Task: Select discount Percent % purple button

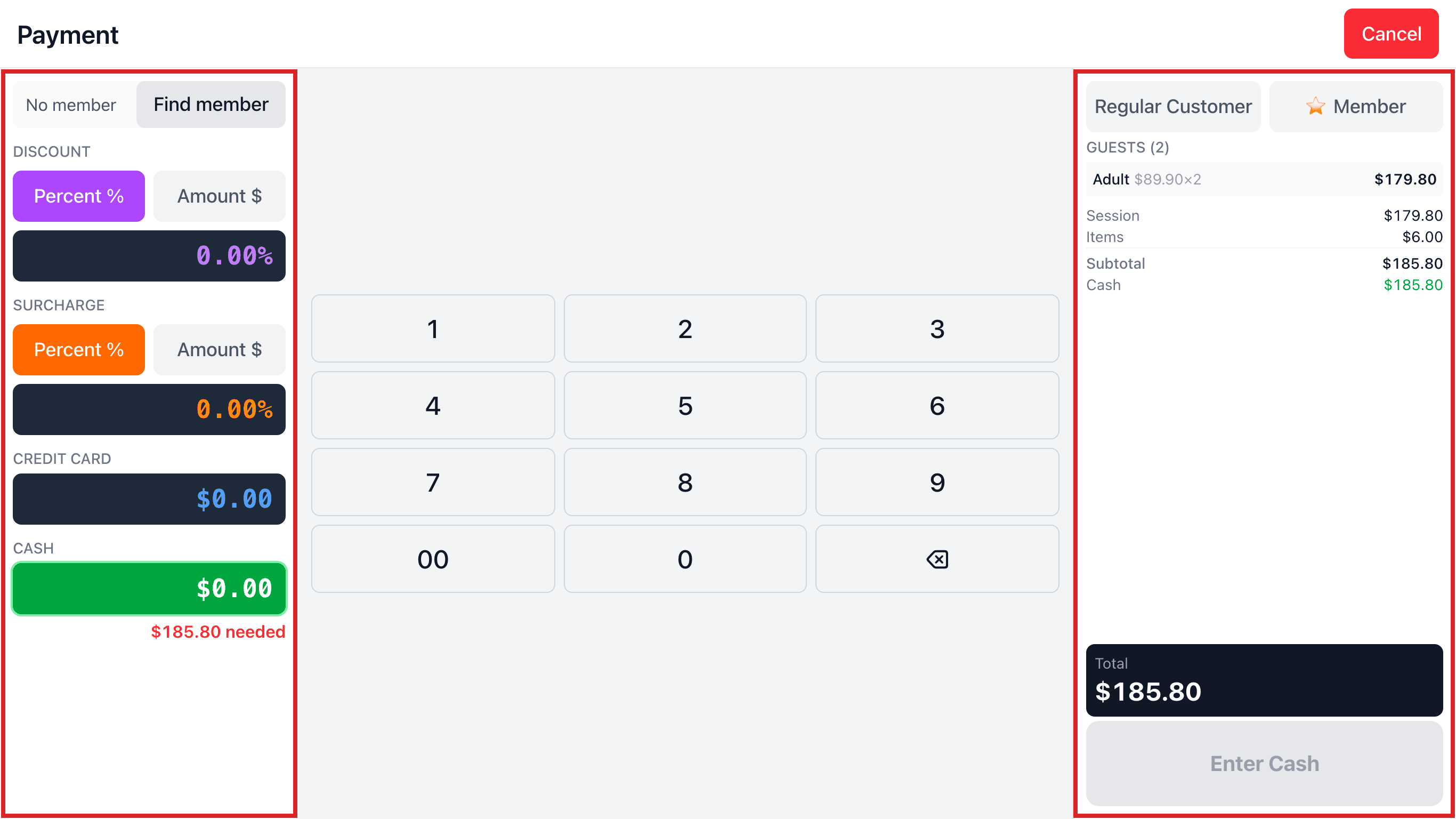Action: 78,196
